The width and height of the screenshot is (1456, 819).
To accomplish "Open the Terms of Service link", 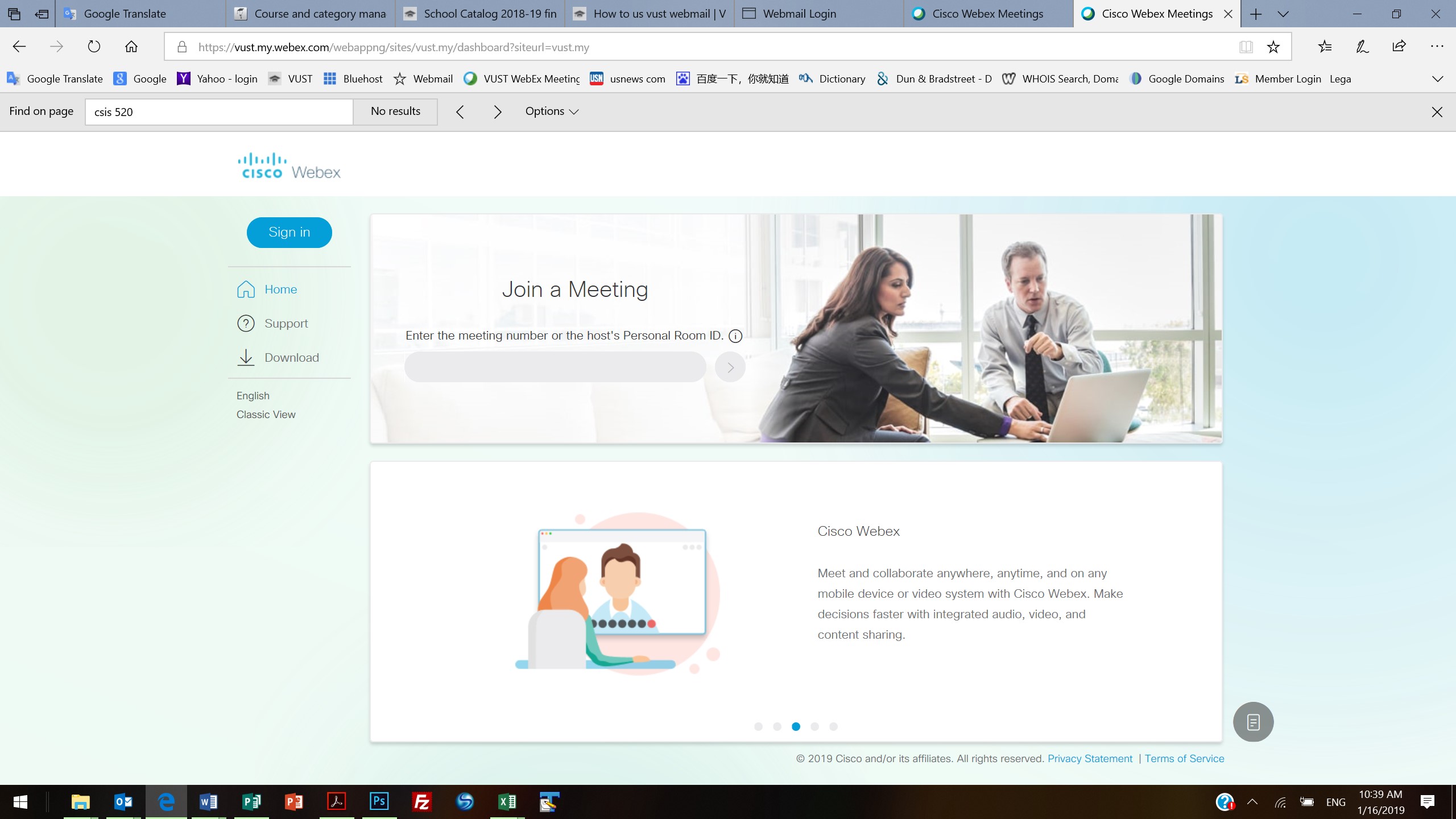I will [x=1184, y=759].
